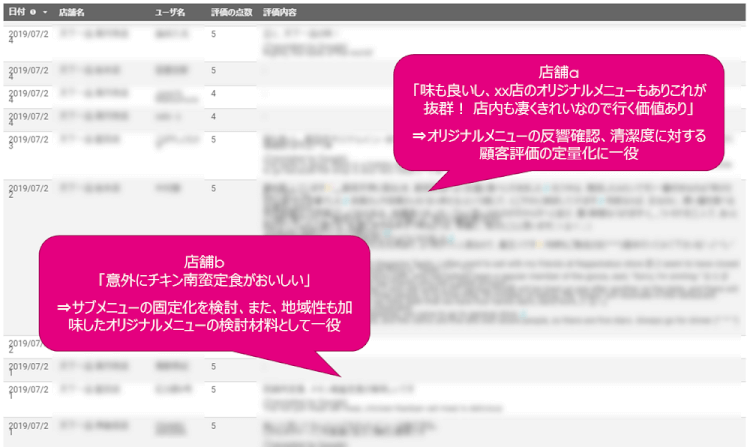The image size is (750, 447).
Task: Open the sort arrow next to 日付
Action: (x=45, y=12)
